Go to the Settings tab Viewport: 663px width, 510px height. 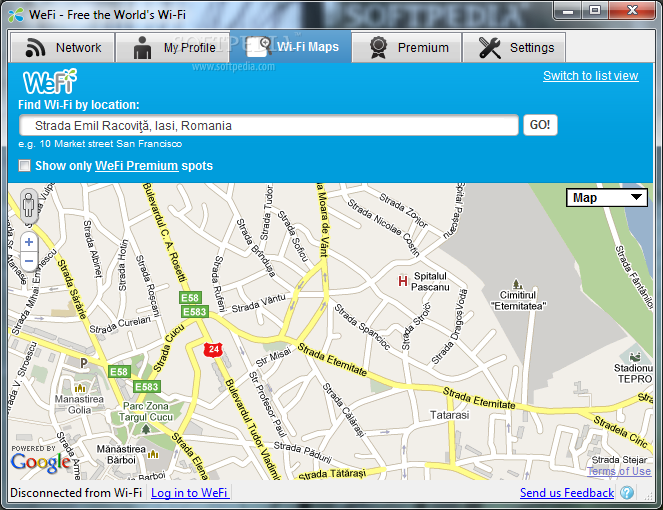pyautogui.click(x=514, y=47)
